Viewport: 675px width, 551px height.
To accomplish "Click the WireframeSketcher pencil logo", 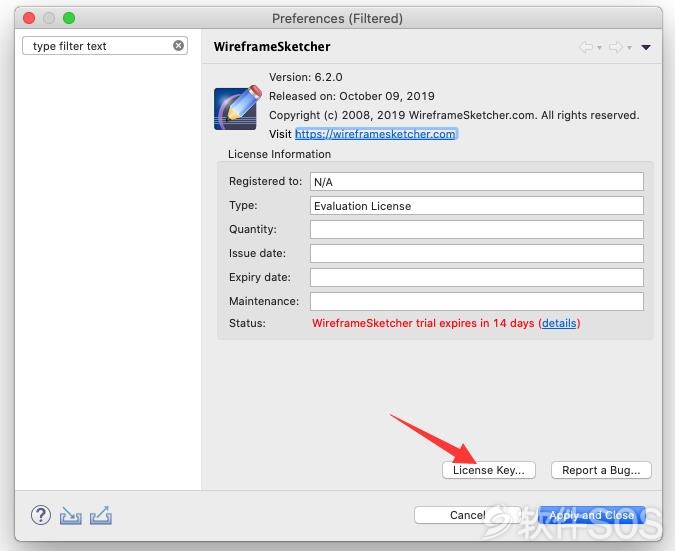I will [x=238, y=107].
